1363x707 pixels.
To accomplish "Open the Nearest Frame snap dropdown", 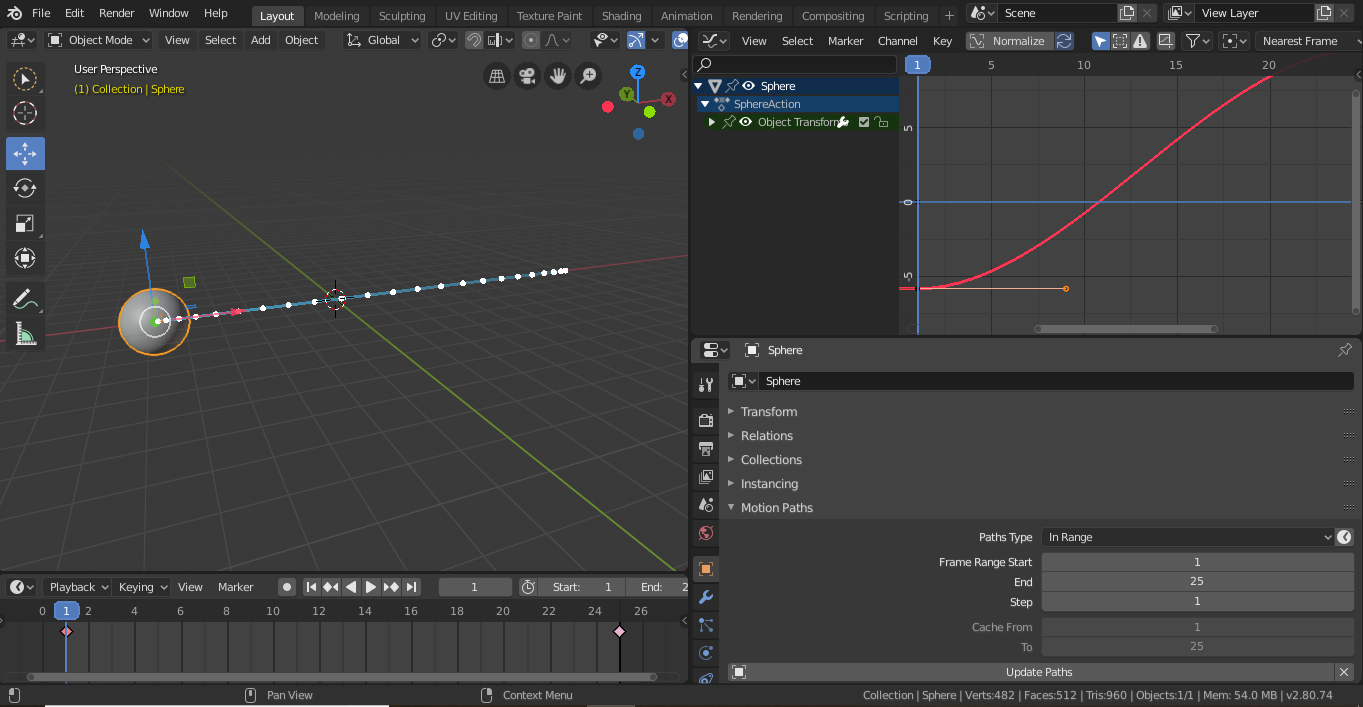I will tap(1306, 41).
